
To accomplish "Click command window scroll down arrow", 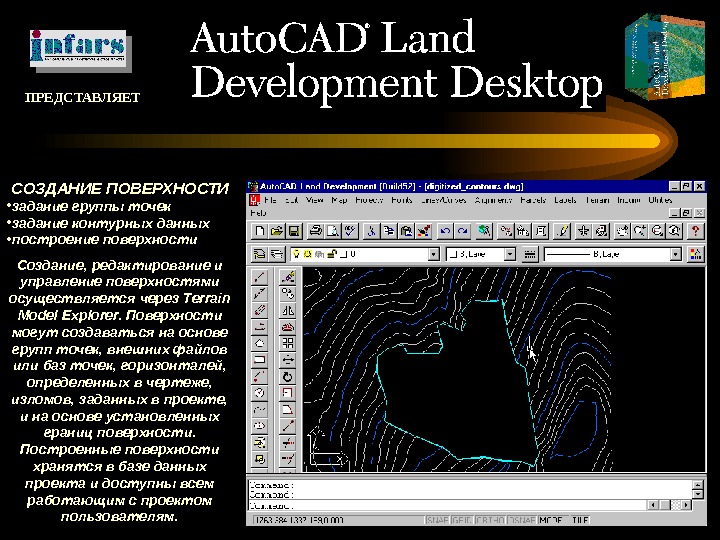I will tap(698, 494).
